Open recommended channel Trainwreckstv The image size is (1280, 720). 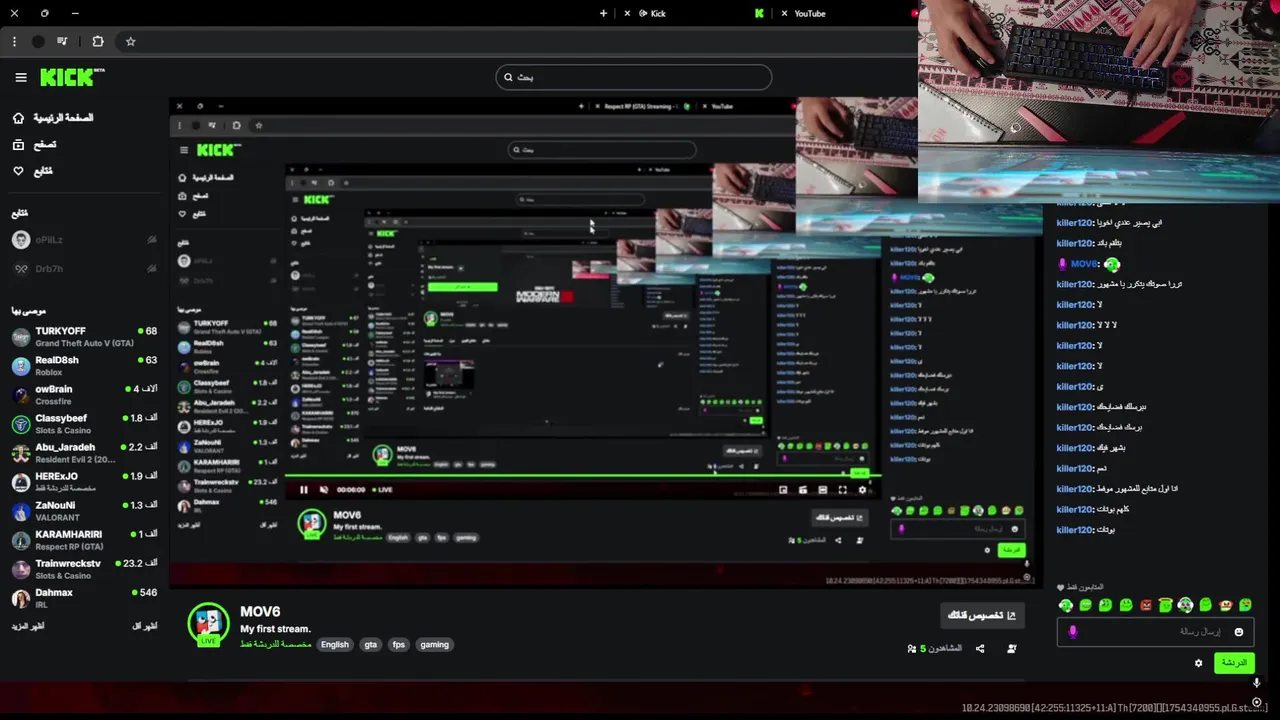[x=84, y=569]
